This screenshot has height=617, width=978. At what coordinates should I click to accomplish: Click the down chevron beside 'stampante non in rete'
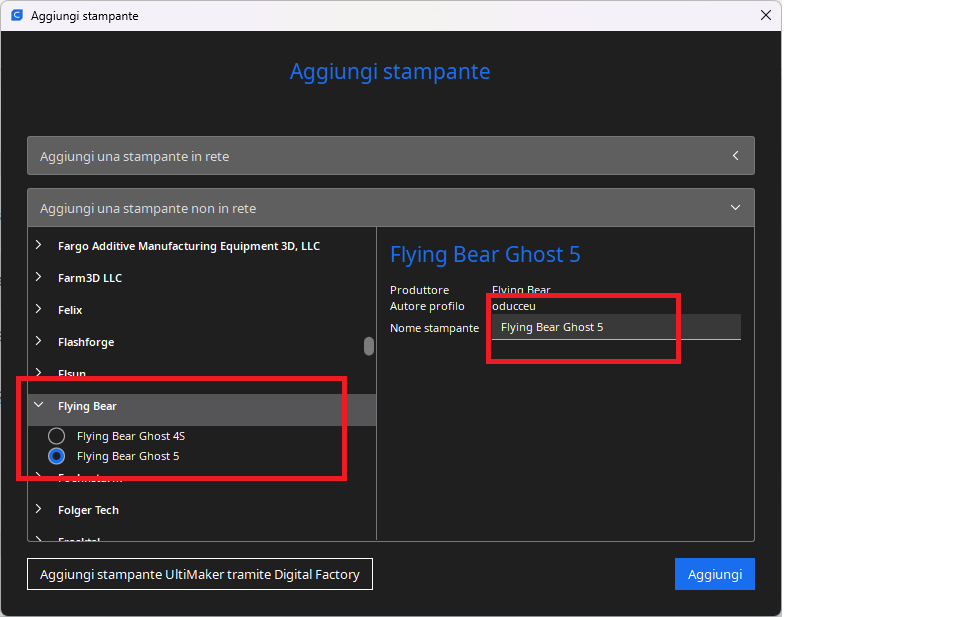[735, 208]
